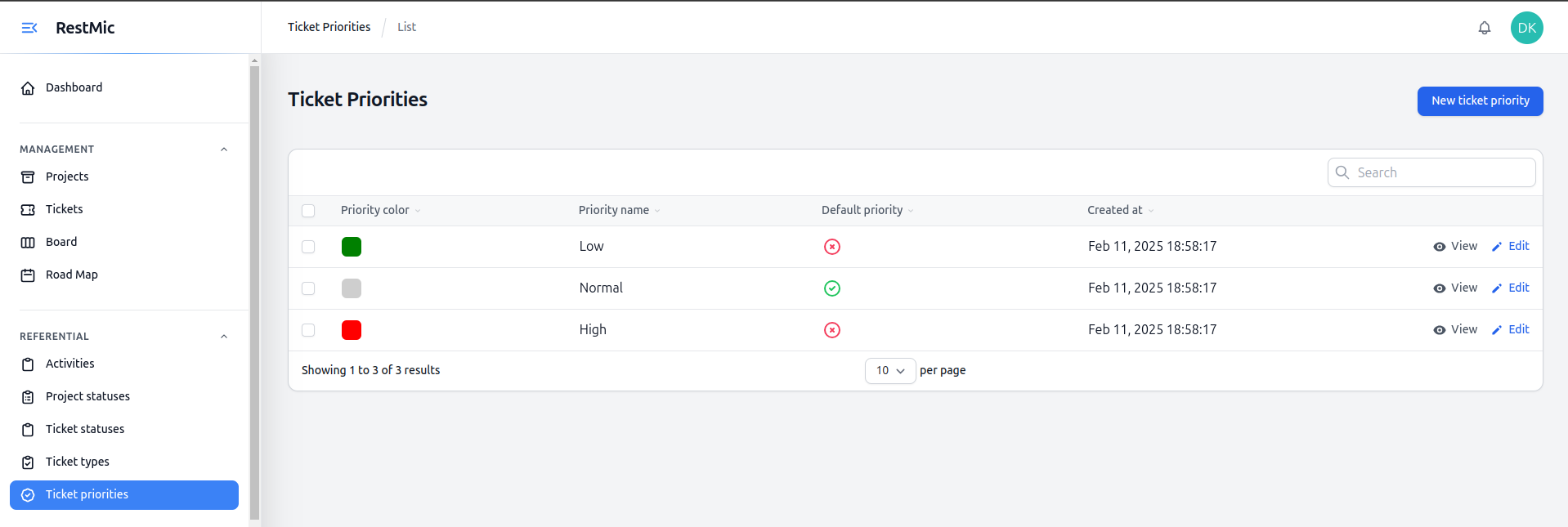Collapse the sidebar using the menu icon
Viewport: 1568px width, 527px height.
click(29, 28)
